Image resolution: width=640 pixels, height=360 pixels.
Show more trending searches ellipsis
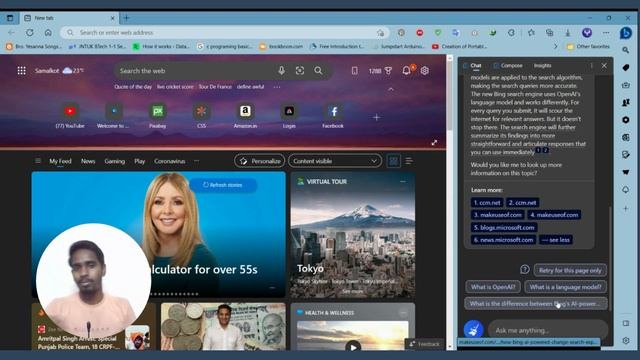point(277,87)
